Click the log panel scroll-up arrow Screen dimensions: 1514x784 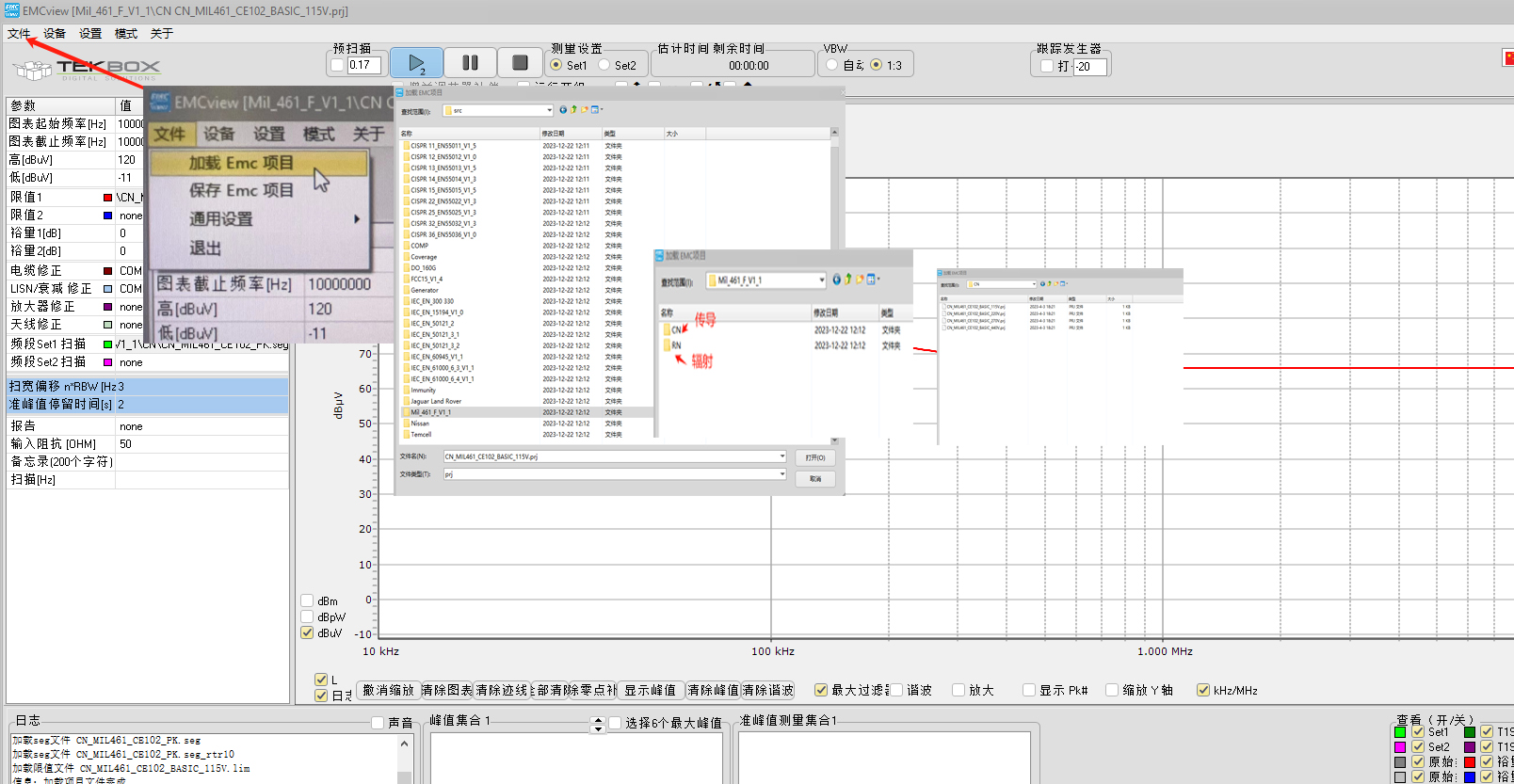[405, 744]
